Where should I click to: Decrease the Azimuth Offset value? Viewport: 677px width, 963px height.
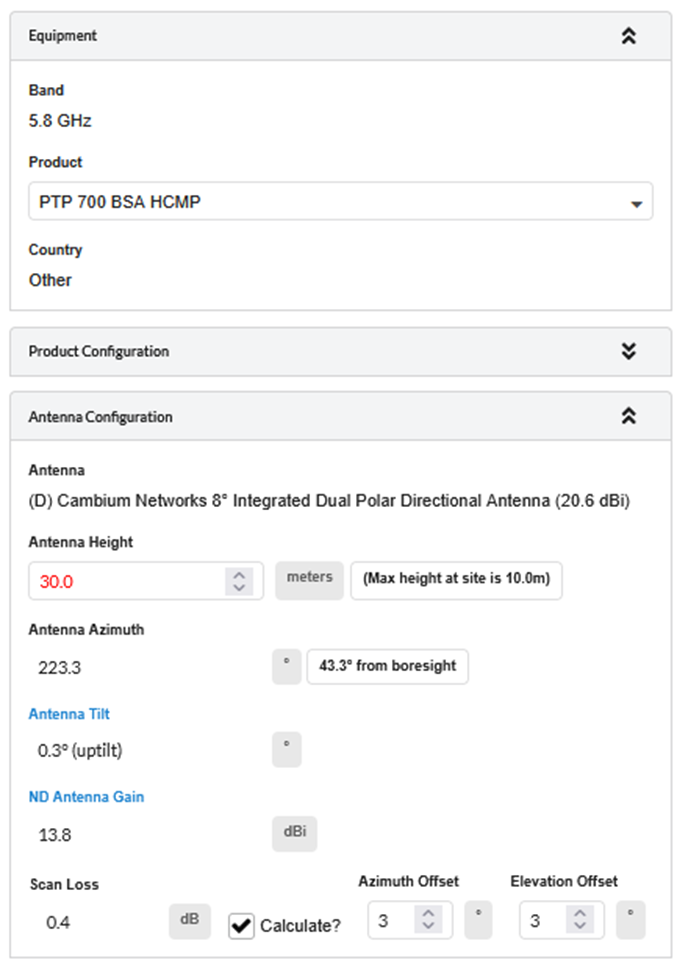coord(428,928)
